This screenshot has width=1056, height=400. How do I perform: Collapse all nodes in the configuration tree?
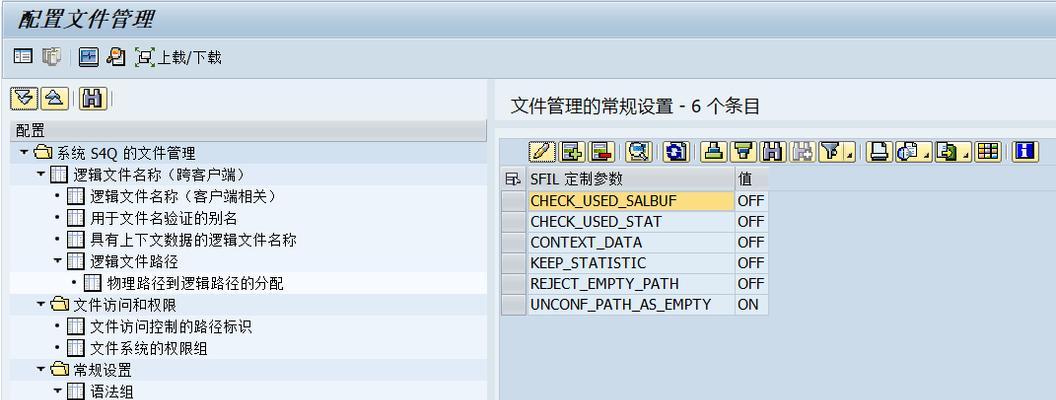(54, 98)
